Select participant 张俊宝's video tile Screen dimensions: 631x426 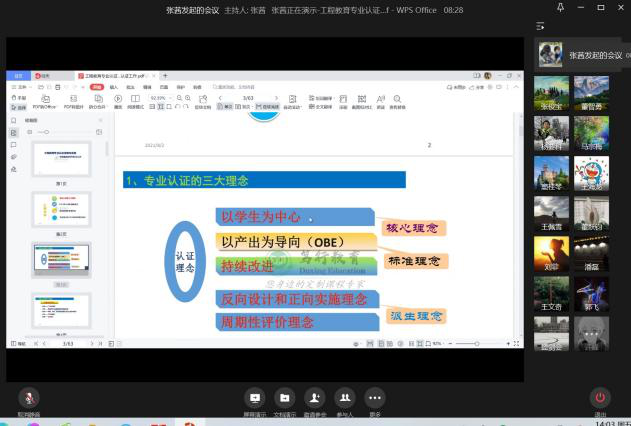pos(551,96)
